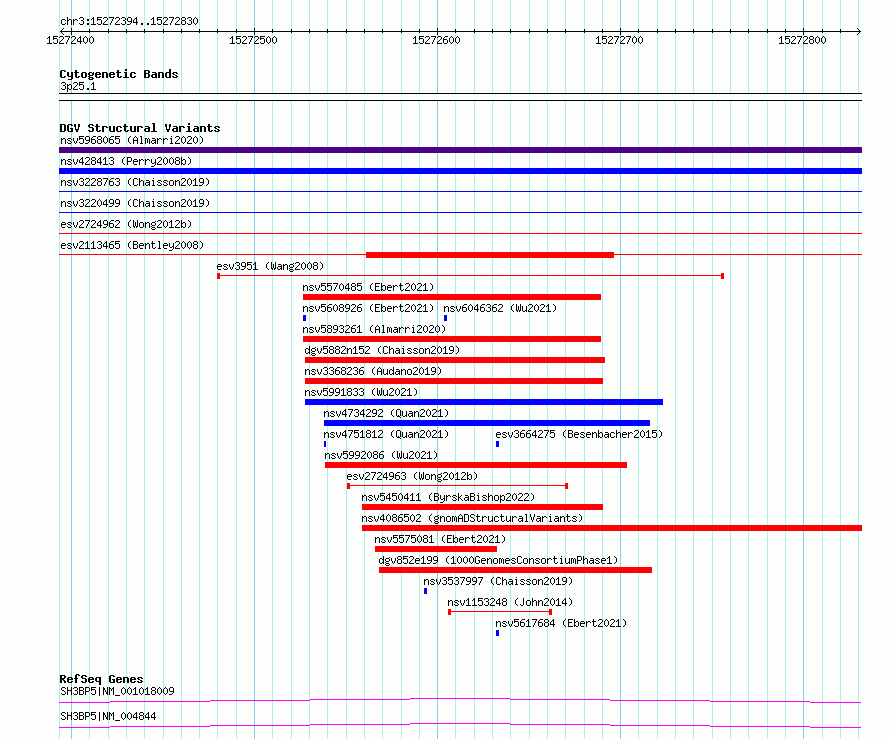The width and height of the screenshot is (890, 739).
Task: Select the thick red esv2113465 bar segment
Action: (490, 255)
